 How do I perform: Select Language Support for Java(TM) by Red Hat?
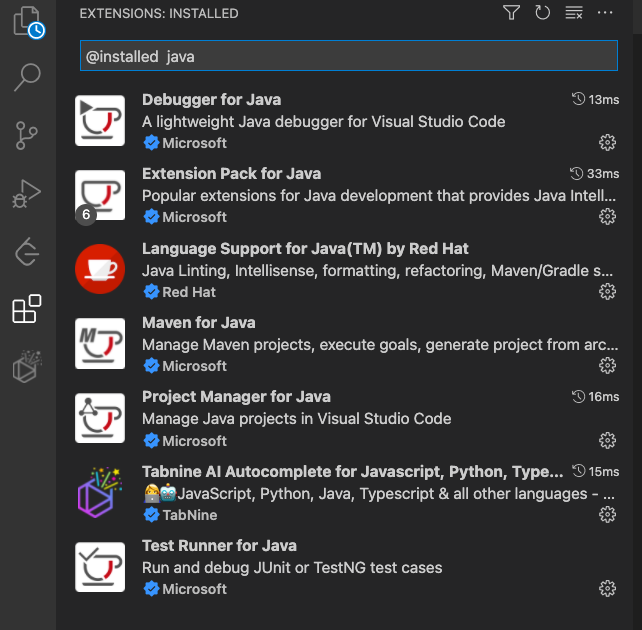[x=305, y=249]
